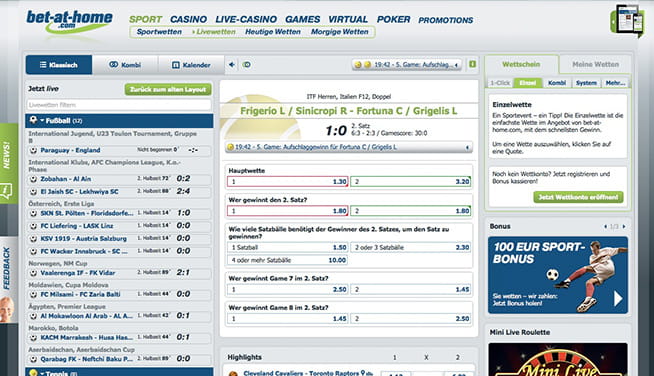
Task: Open Cleveland Cavaliers - Toronto Raptors highlight
Action: (301, 373)
